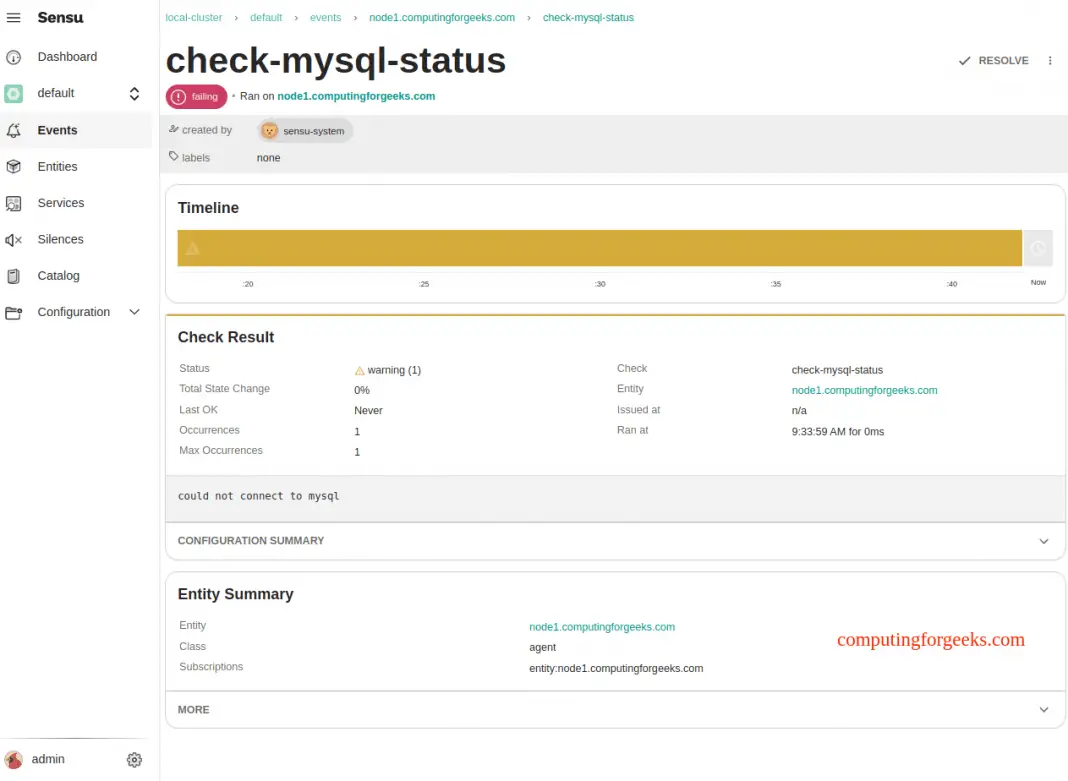1068x781 pixels.
Task: Open the settings gear next to admin
Action: [134, 759]
